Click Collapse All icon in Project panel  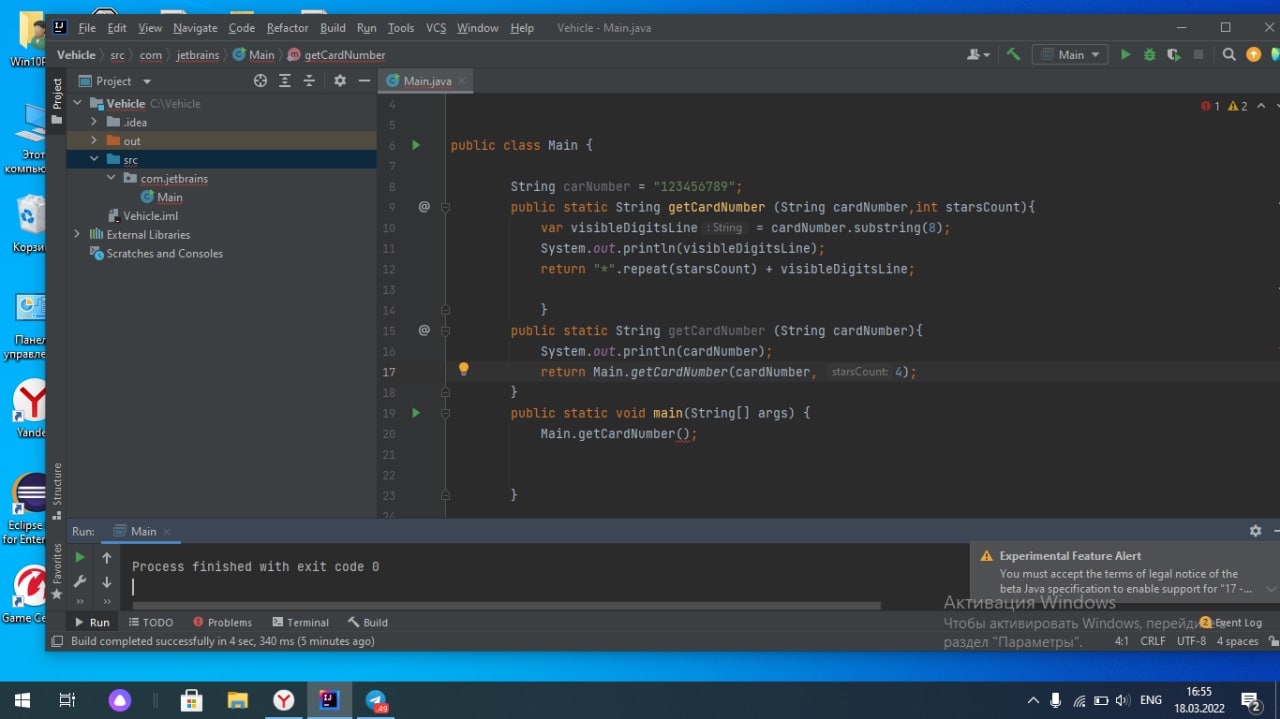tap(309, 81)
